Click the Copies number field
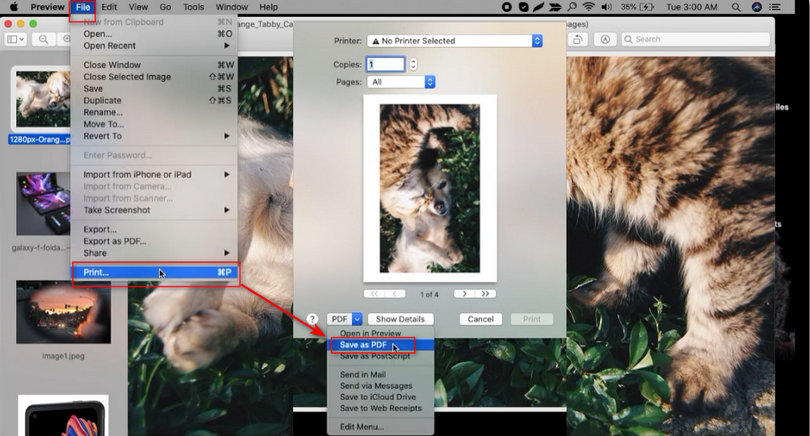This screenshot has height=436, width=810. click(386, 64)
